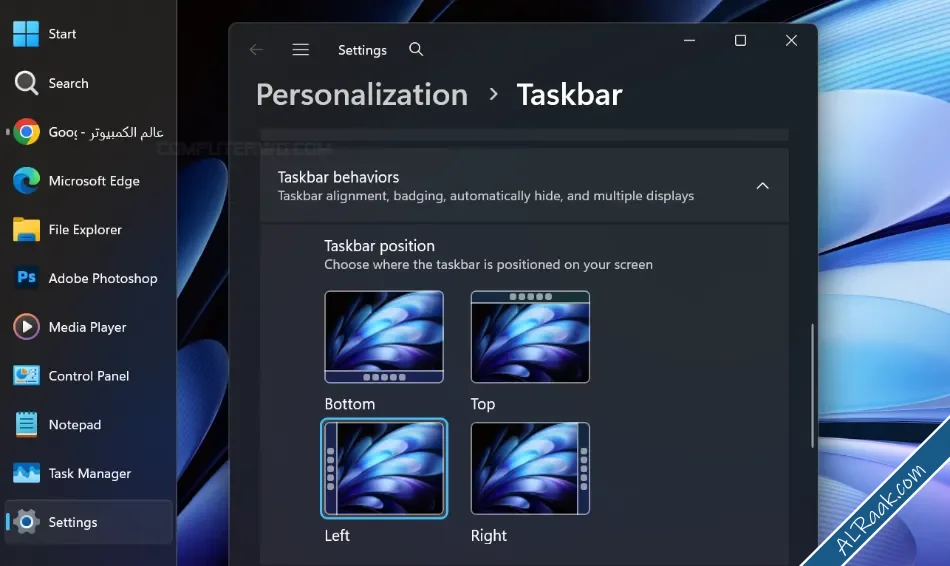Image resolution: width=950 pixels, height=566 pixels.
Task: Click the 'Top' caption label
Action: coord(483,404)
